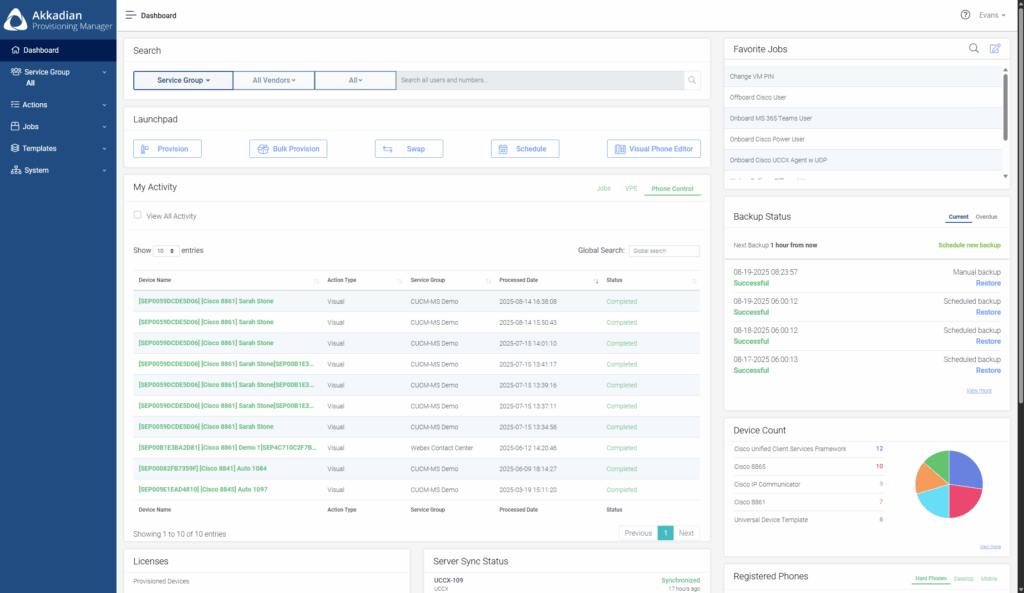Switch to the Jobs activity tab
1024x593 pixels.
[x=603, y=188]
